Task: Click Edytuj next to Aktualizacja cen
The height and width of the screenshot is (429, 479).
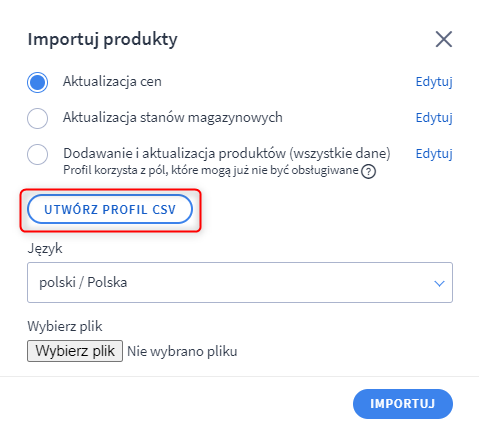Action: (x=434, y=82)
